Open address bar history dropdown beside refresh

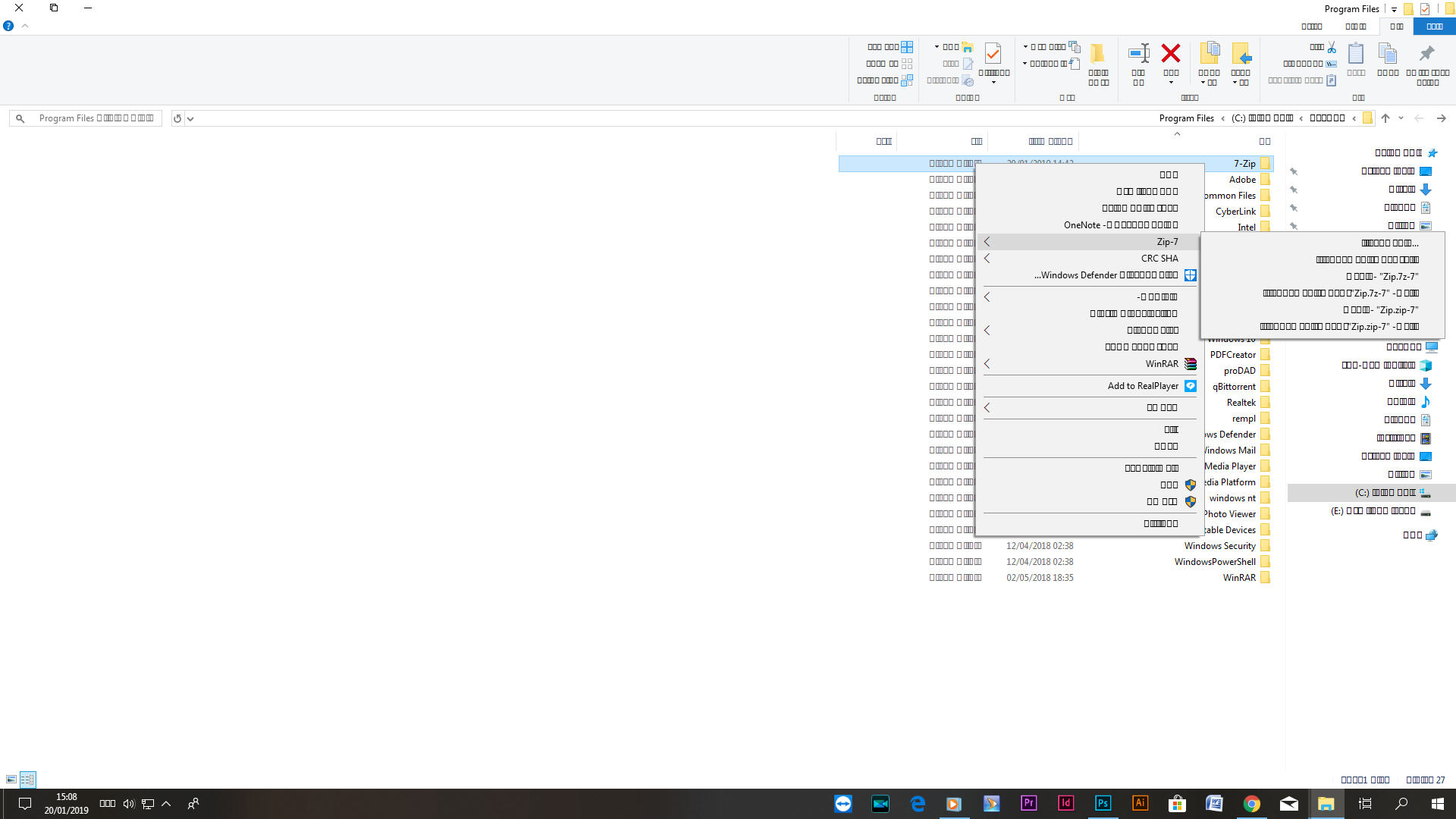tap(190, 118)
